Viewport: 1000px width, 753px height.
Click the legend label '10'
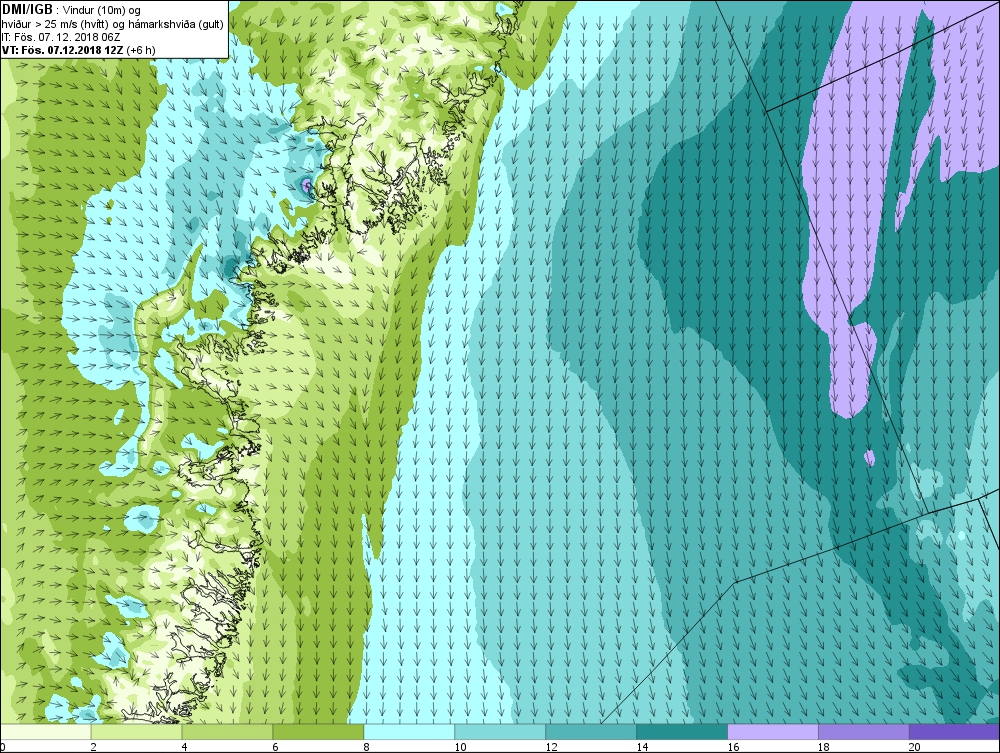[460, 747]
